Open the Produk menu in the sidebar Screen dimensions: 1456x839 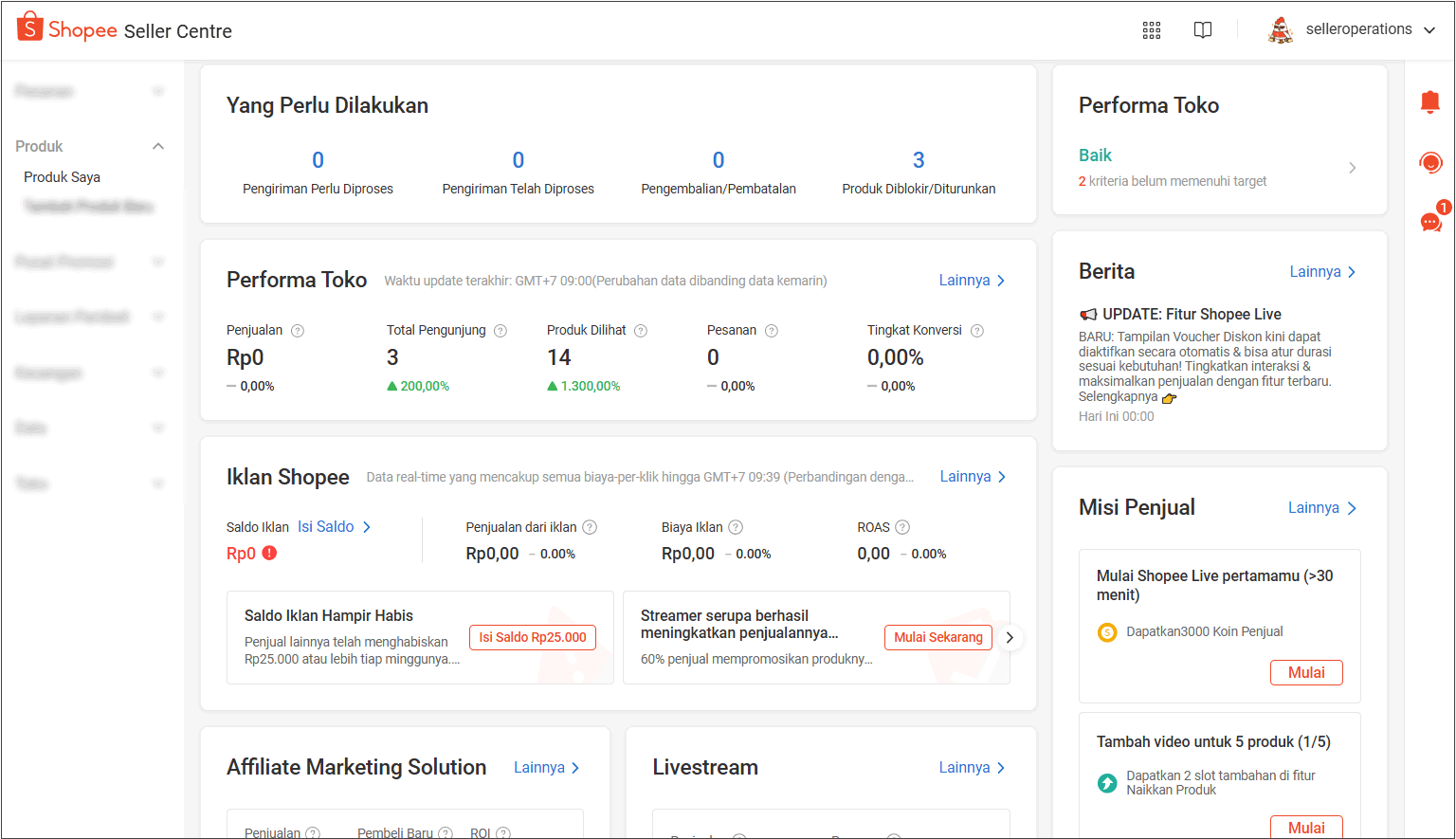pos(39,146)
